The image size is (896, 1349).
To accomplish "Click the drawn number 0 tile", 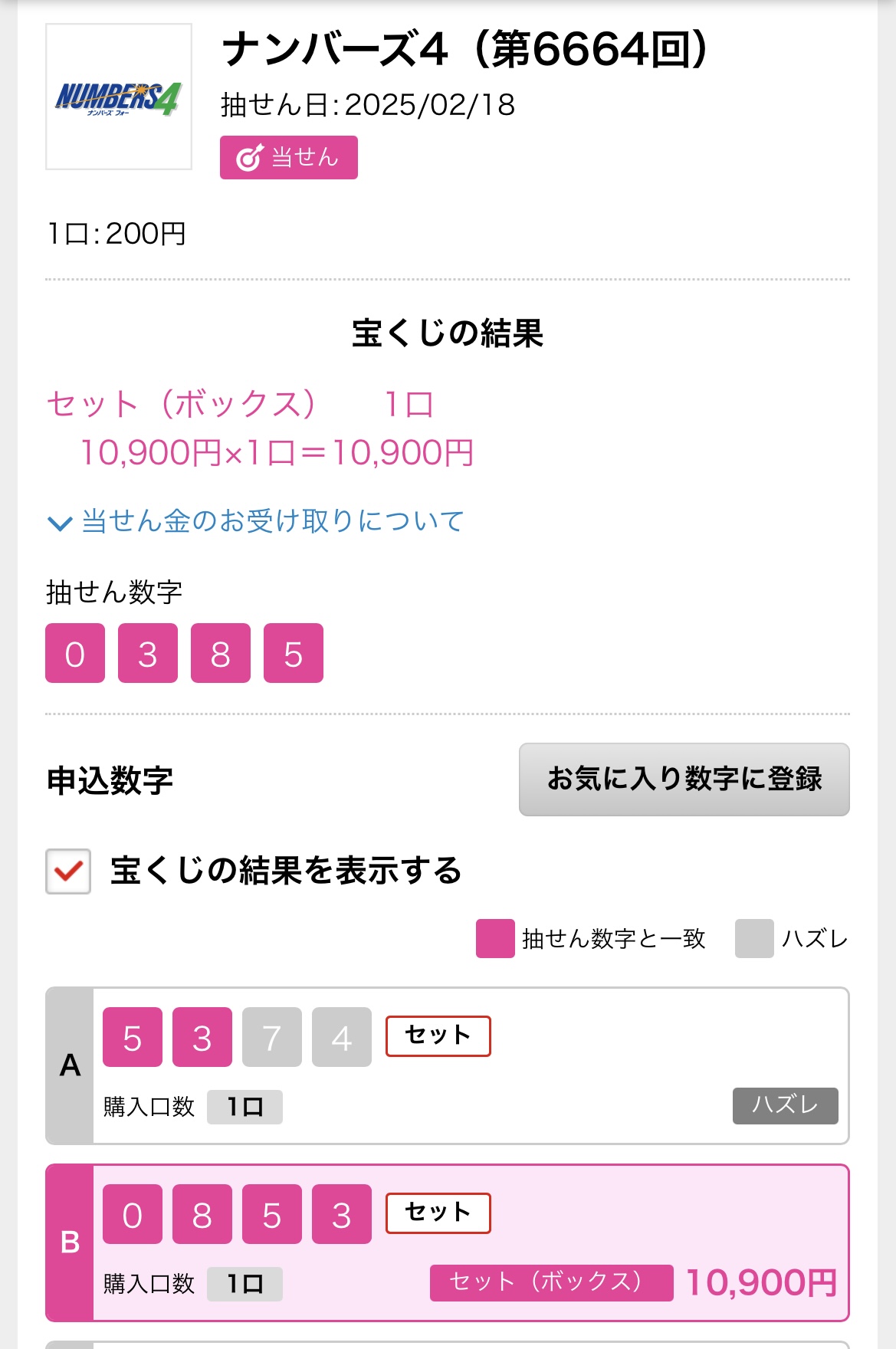I will point(75,653).
